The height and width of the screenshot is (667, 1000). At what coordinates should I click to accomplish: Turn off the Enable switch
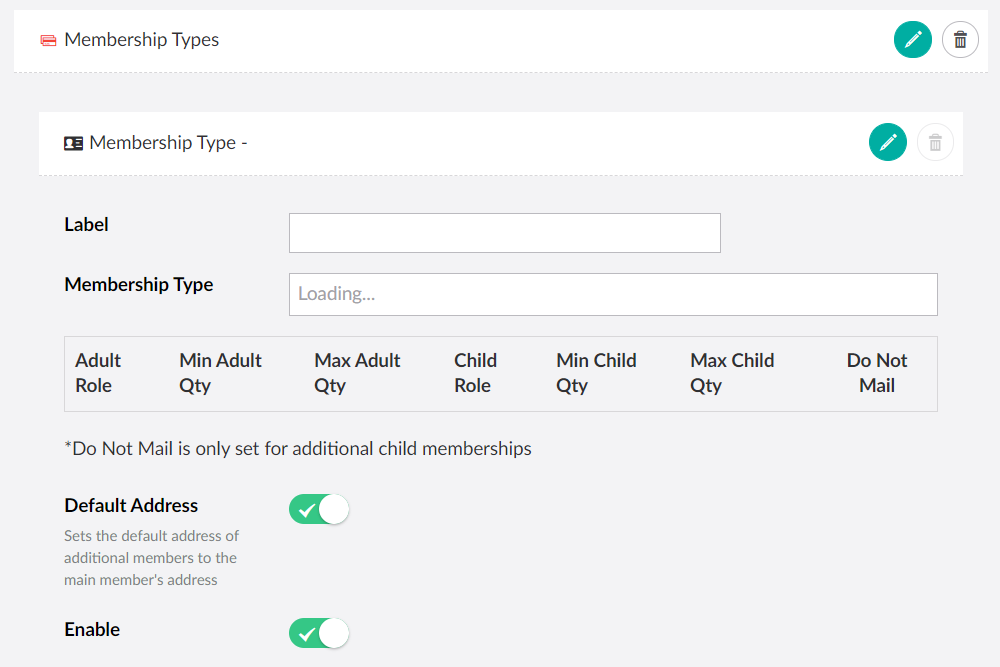click(x=318, y=632)
